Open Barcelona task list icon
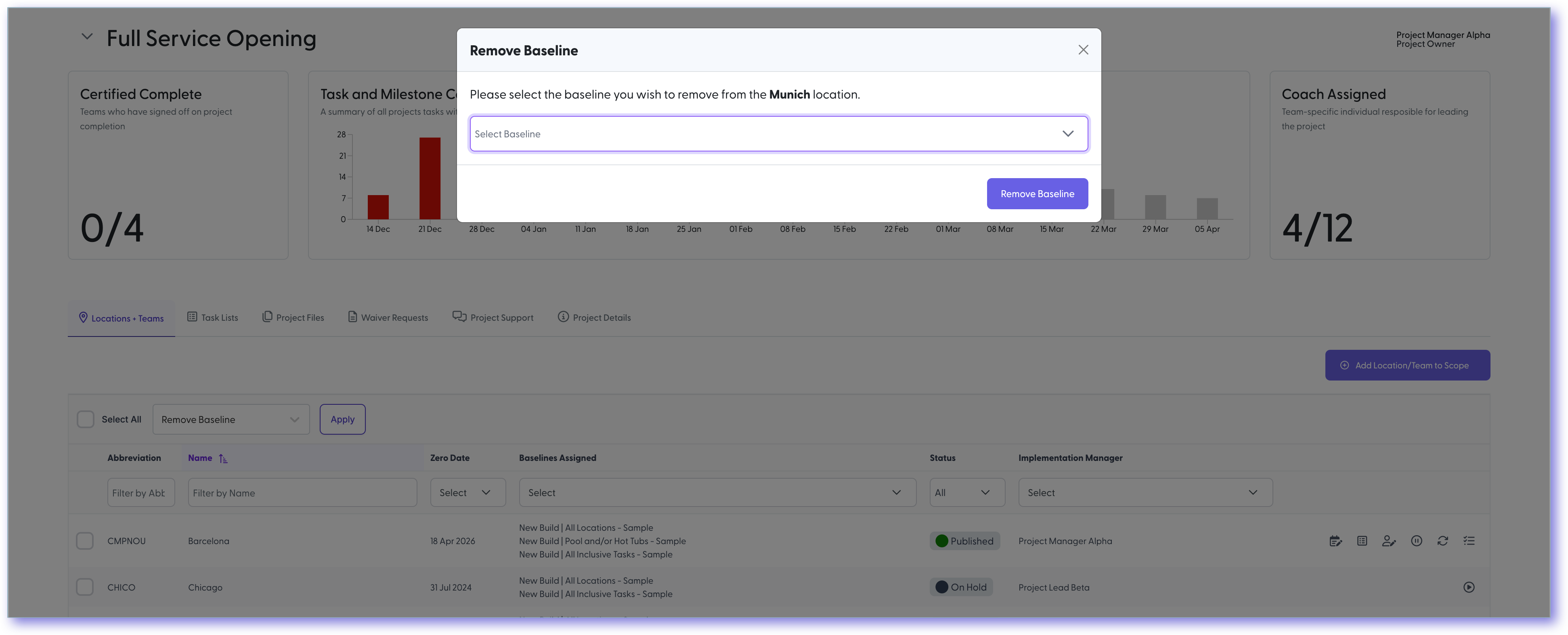 (x=1362, y=540)
